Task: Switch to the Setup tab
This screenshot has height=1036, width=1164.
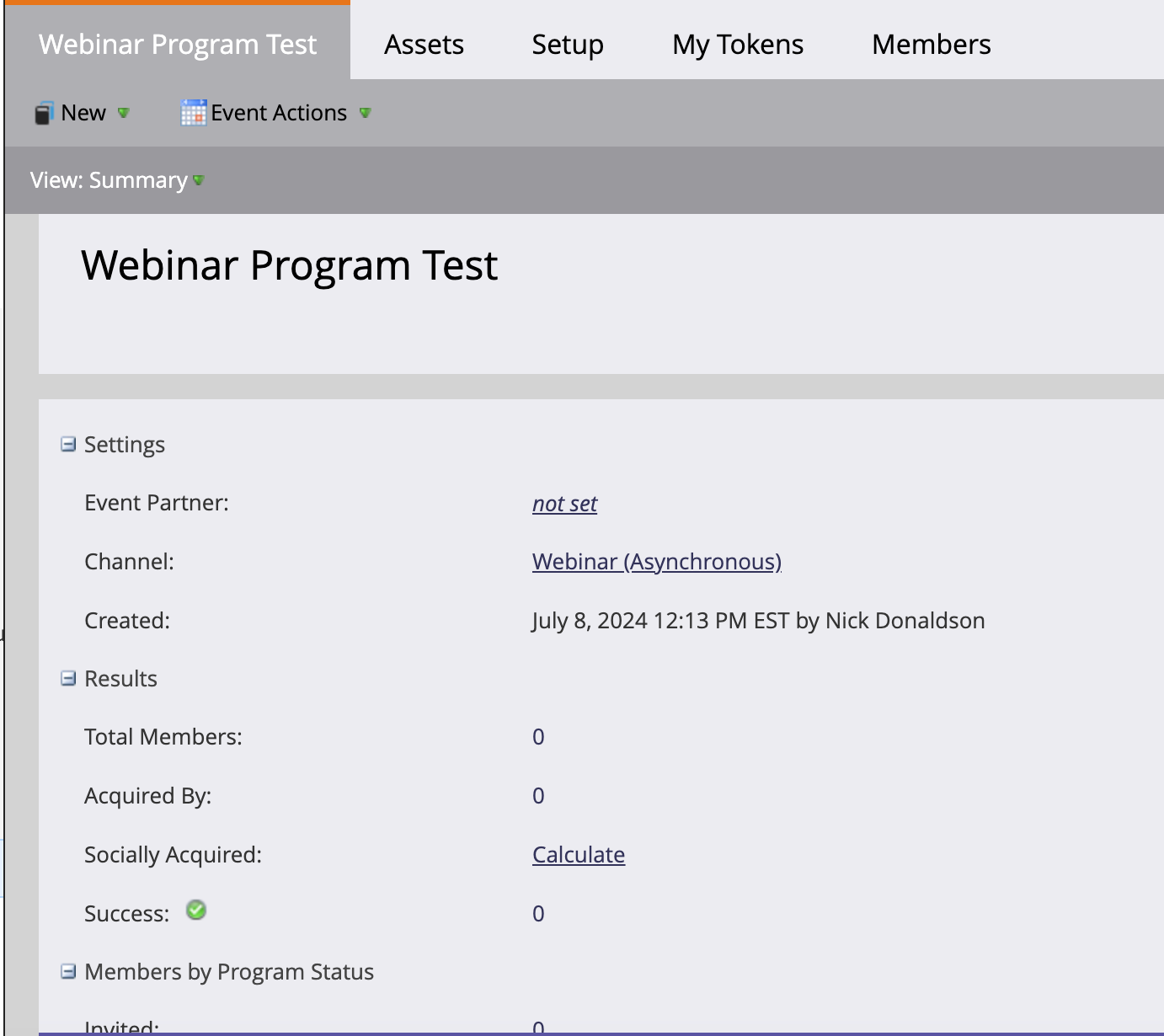Action: pyautogui.click(x=568, y=45)
